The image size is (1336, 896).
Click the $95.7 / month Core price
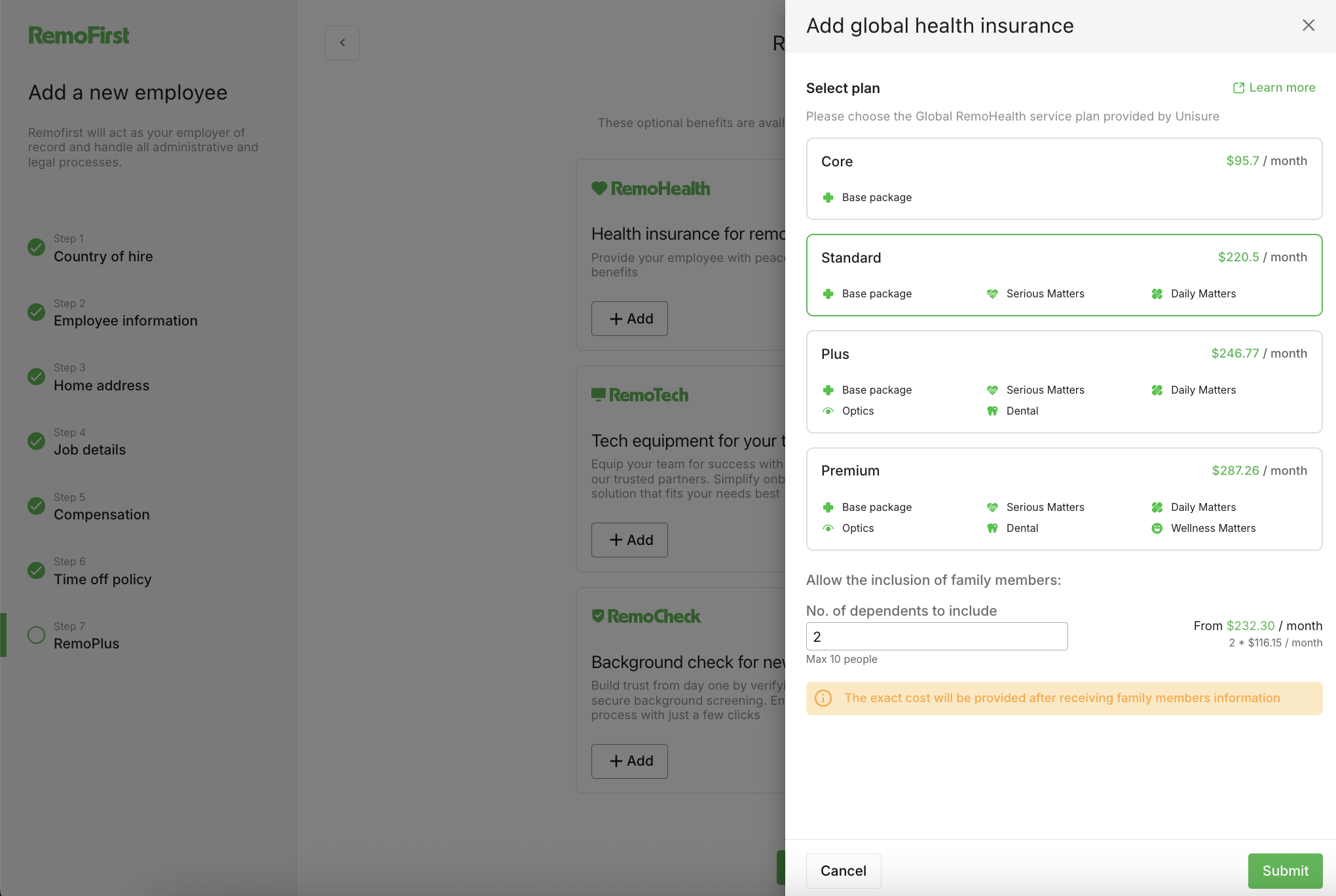coord(1267,161)
